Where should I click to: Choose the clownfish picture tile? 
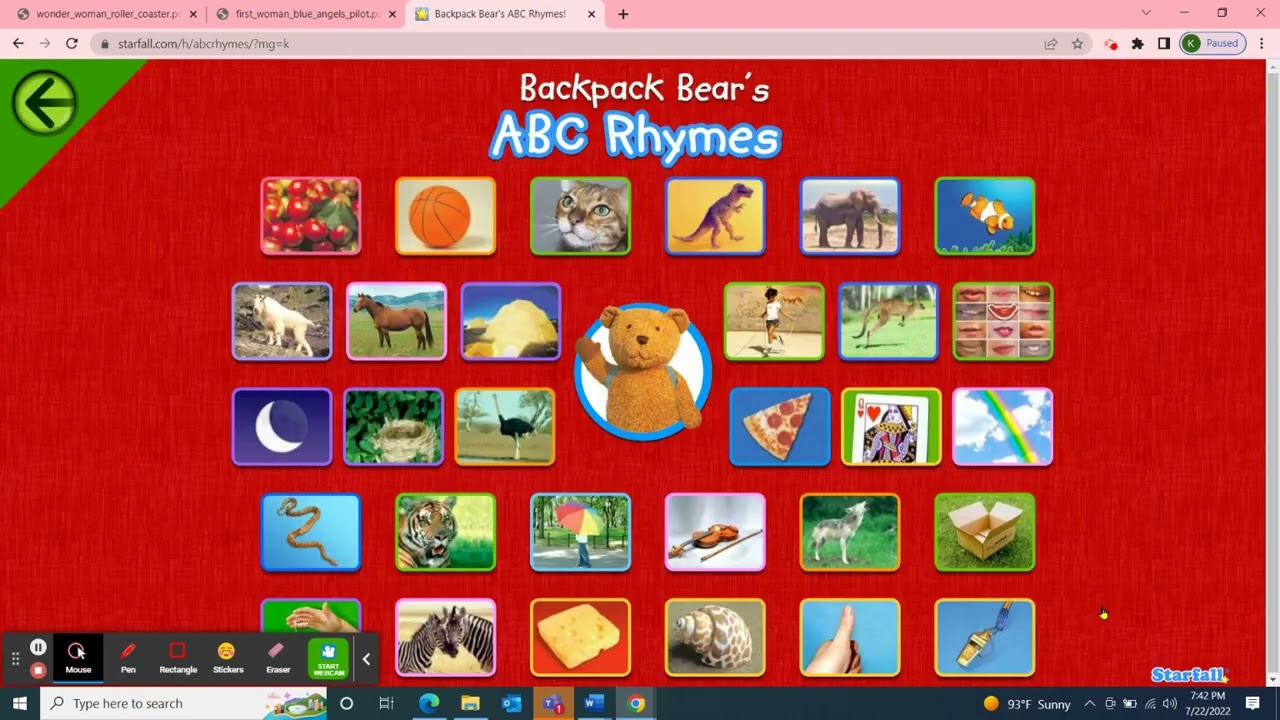pos(985,216)
